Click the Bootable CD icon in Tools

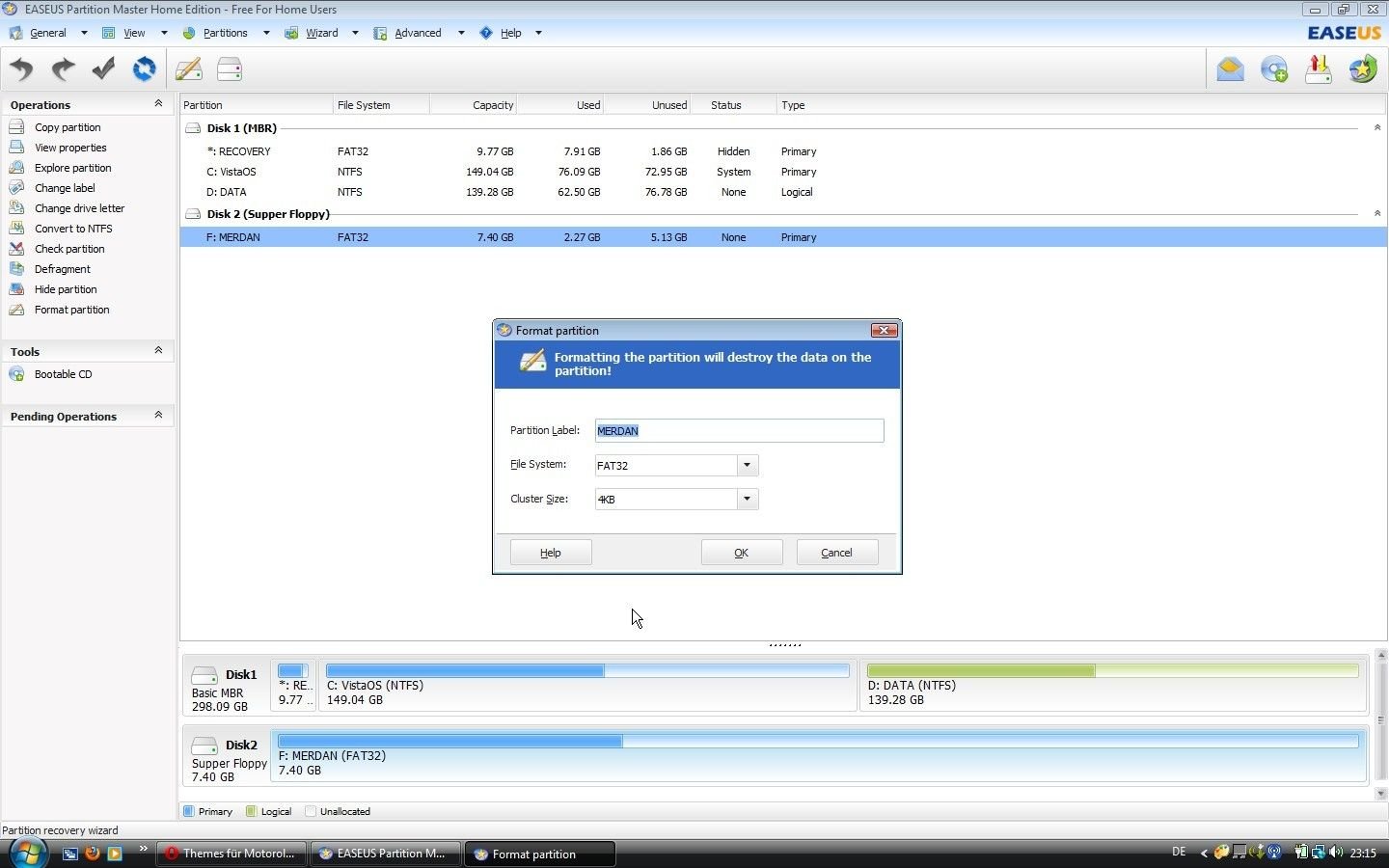[x=16, y=374]
